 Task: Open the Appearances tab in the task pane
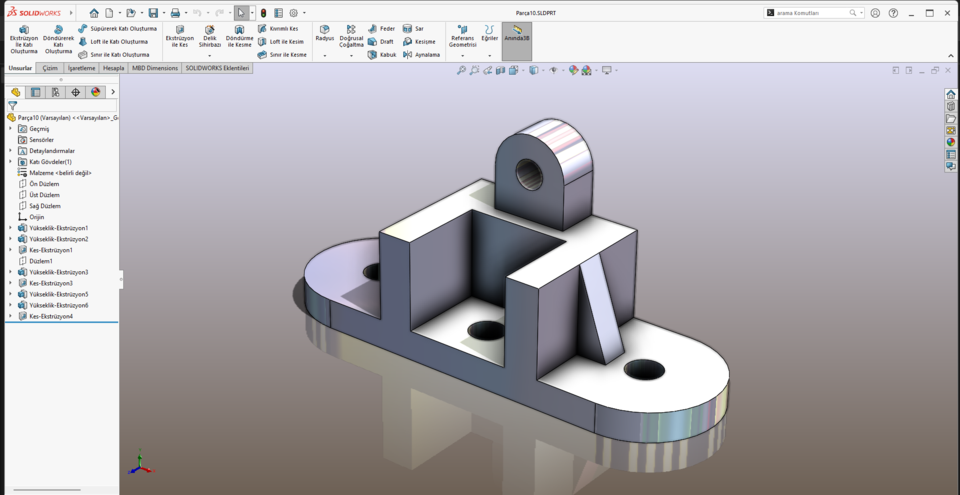pos(950,142)
